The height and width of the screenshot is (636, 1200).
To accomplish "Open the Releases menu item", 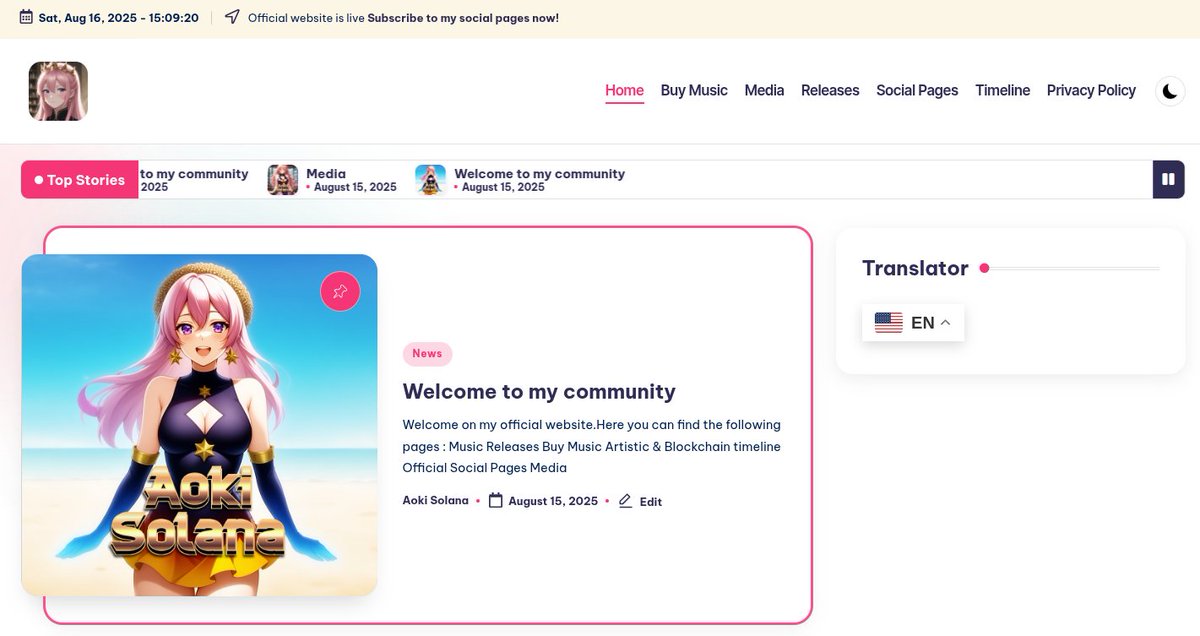I will (830, 91).
